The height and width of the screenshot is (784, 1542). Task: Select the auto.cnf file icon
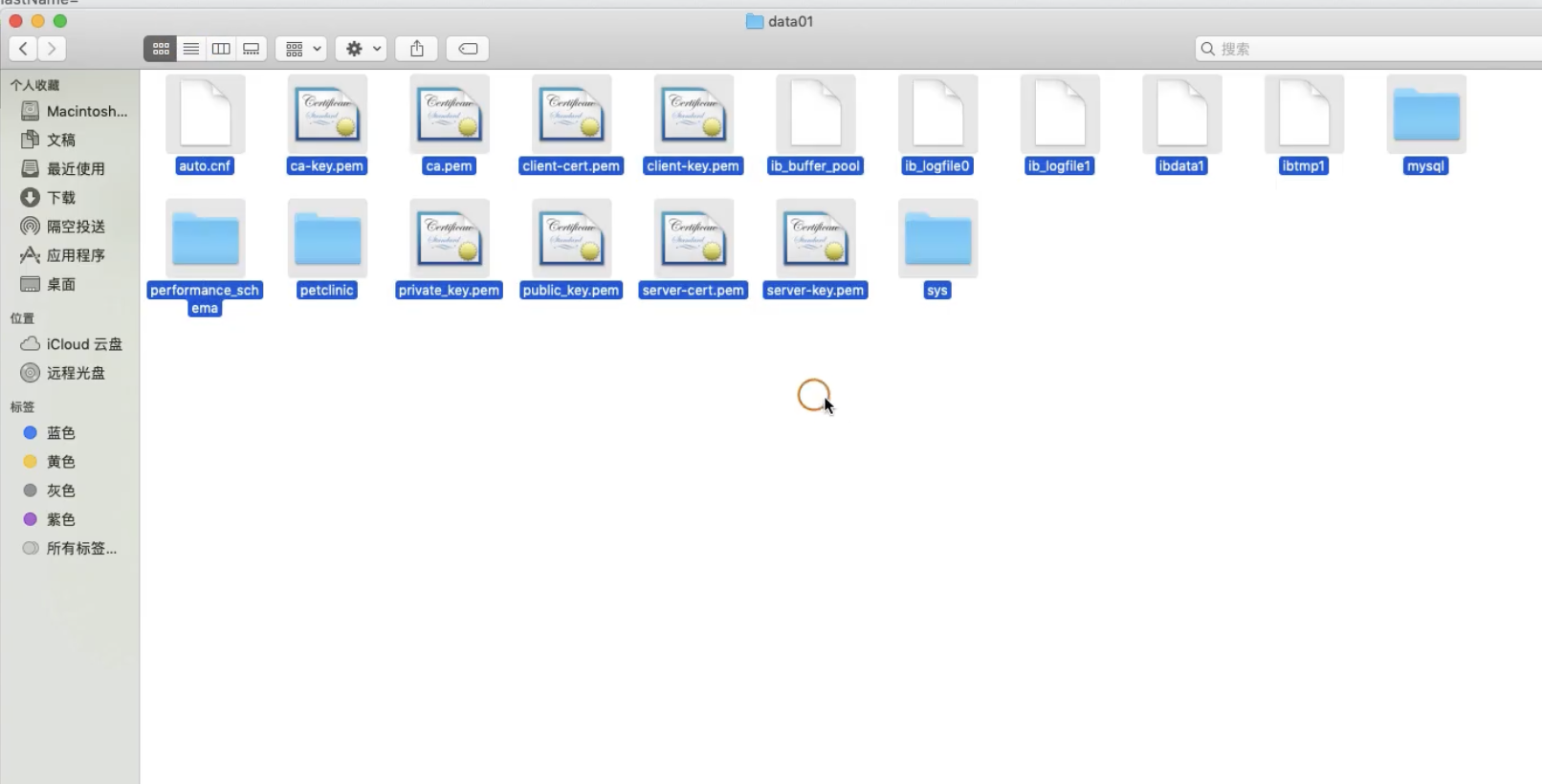(x=205, y=115)
